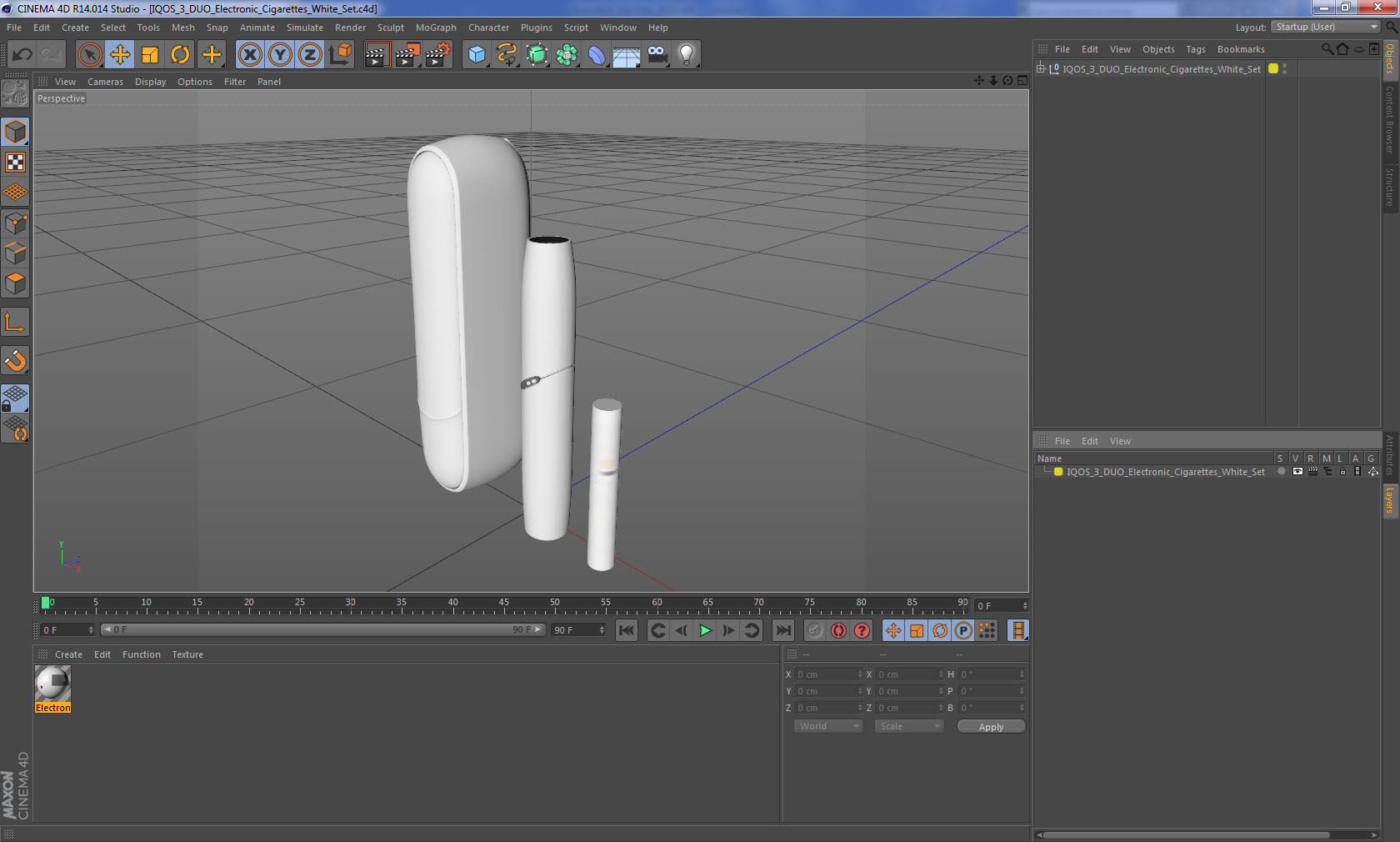The height and width of the screenshot is (842, 1400).
Task: Click Make Editable icon in left toolbar
Action: coord(15,93)
